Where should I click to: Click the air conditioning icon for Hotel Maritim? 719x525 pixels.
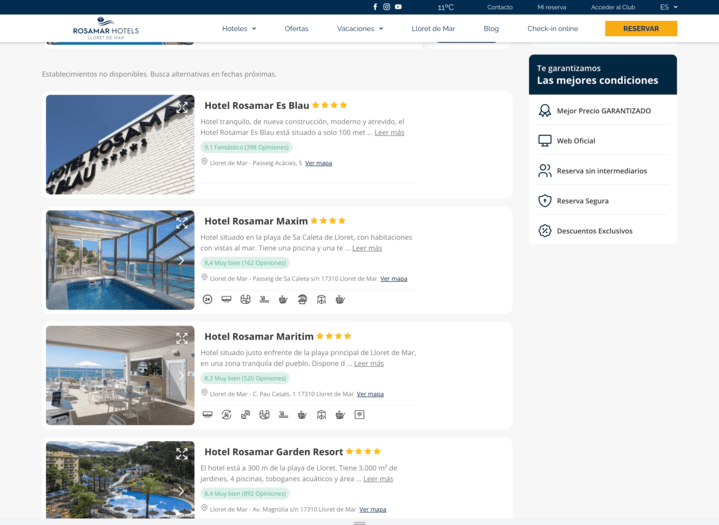click(207, 414)
